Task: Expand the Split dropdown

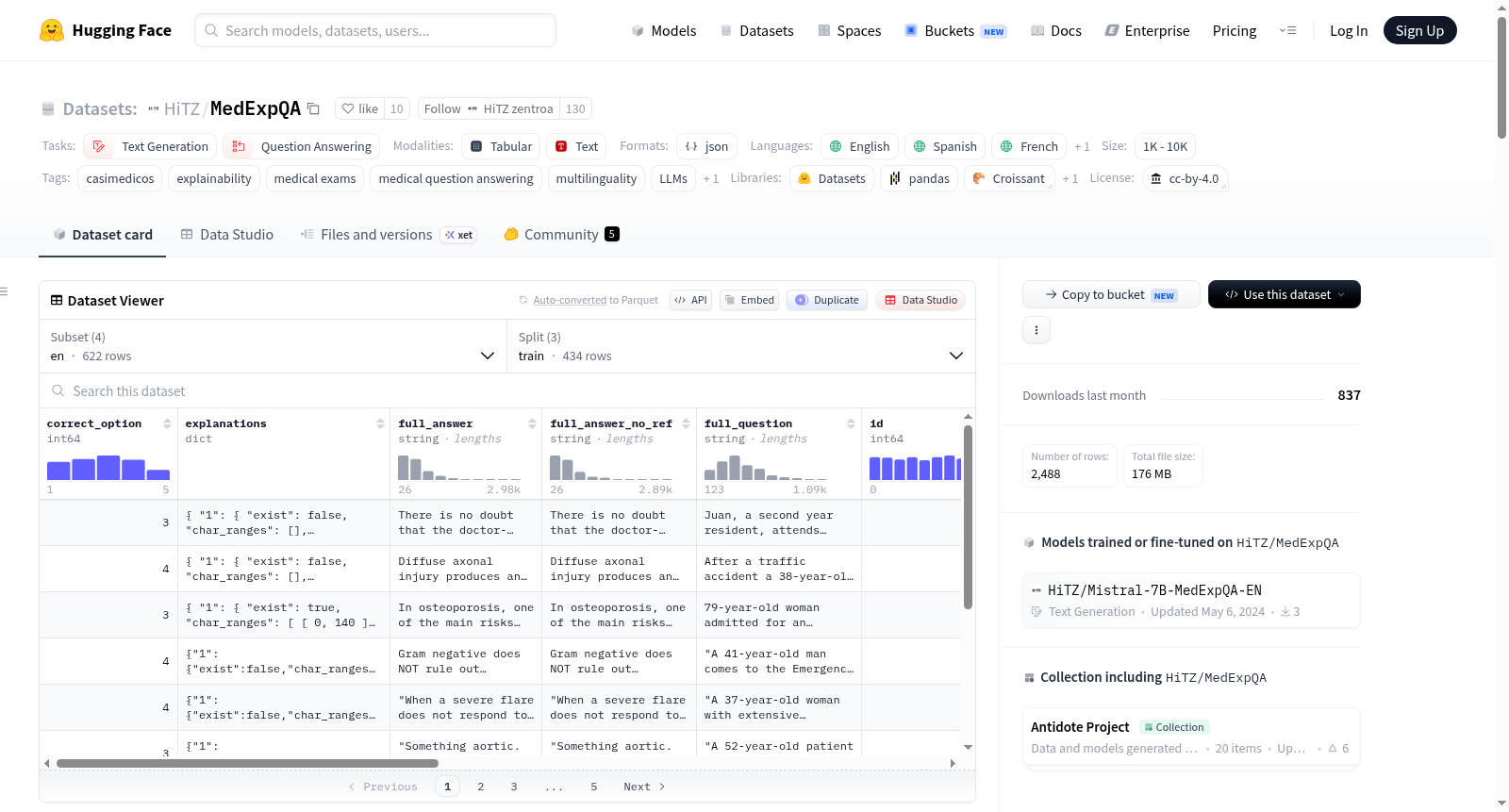Action: point(741,346)
